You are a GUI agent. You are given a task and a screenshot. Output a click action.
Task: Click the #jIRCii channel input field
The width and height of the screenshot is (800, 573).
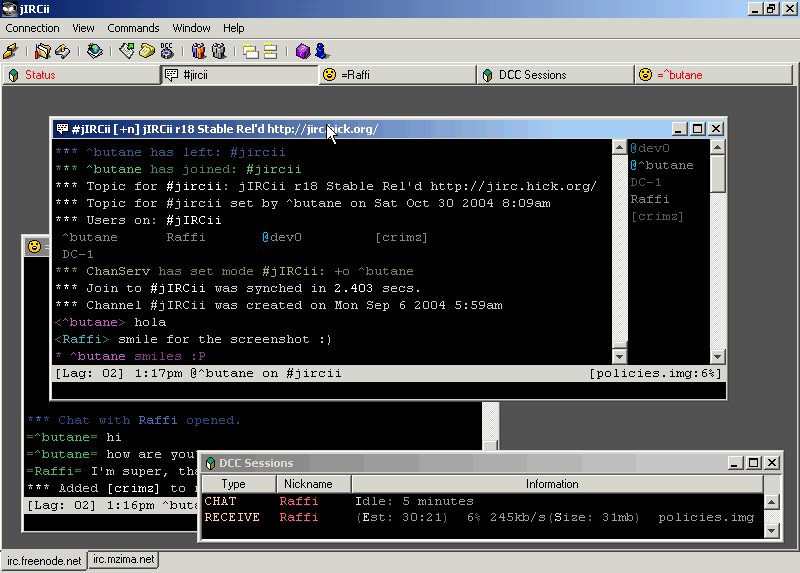click(389, 390)
